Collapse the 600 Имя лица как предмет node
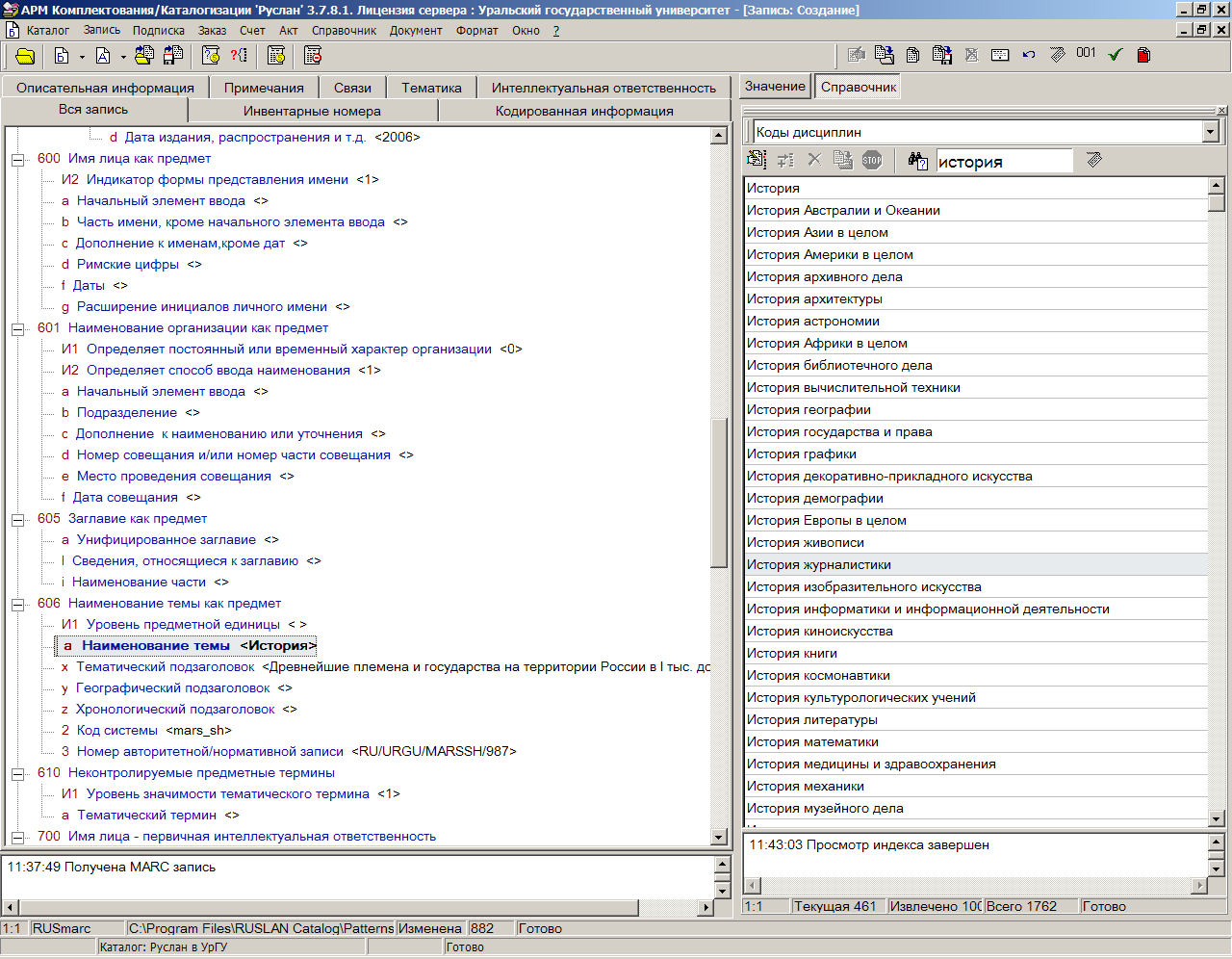 17,160
